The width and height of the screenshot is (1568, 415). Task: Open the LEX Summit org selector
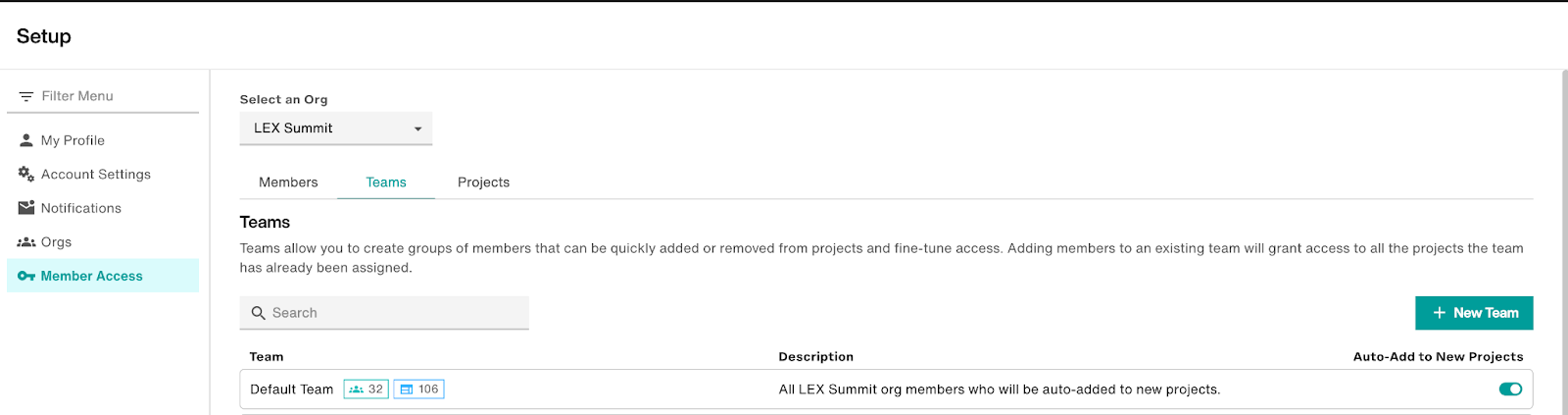tap(336, 129)
